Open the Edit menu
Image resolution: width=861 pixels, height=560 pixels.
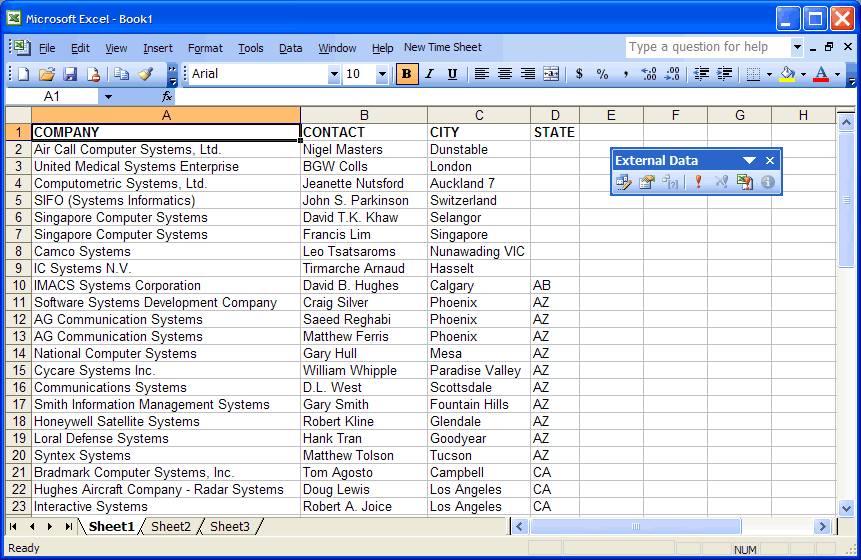pos(80,48)
